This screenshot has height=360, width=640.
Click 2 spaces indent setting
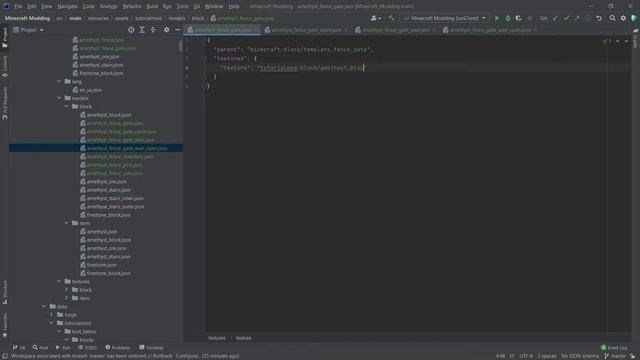tap(547, 356)
